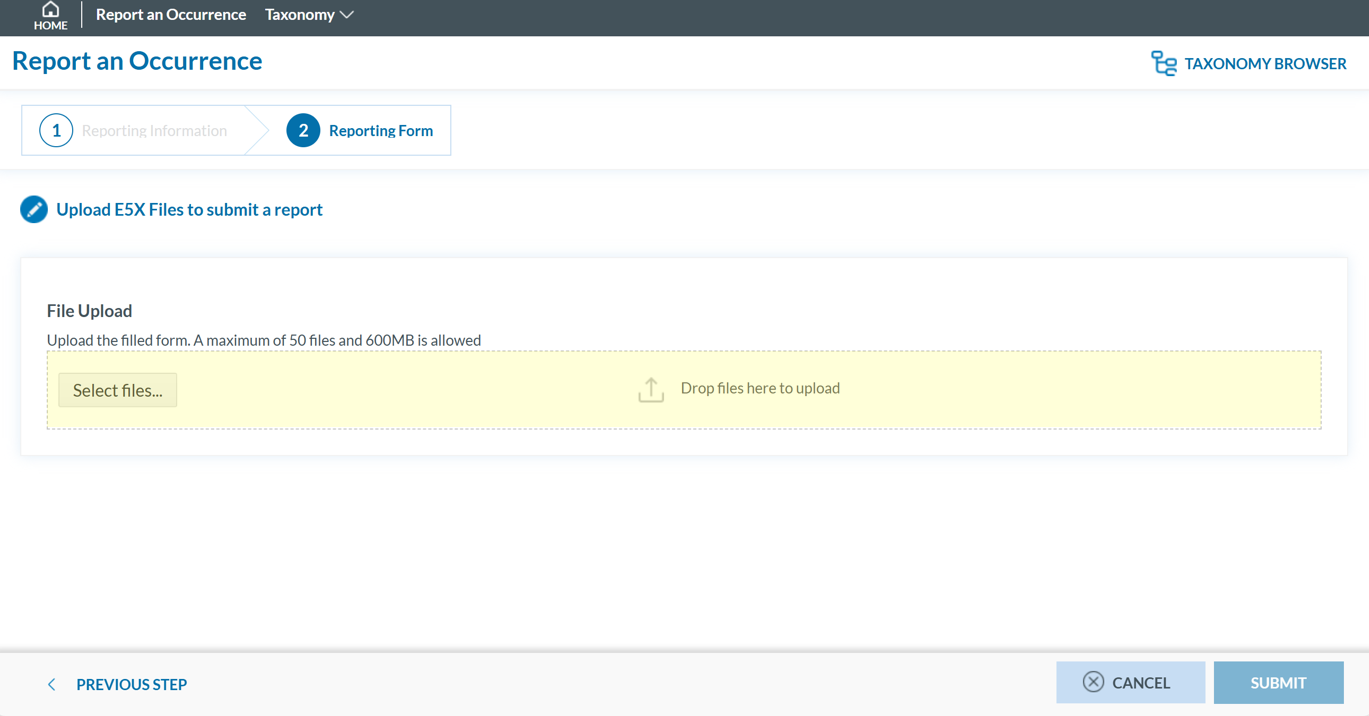Image resolution: width=1369 pixels, height=716 pixels.
Task: Select the Reporting Form step label
Action: (x=380, y=131)
